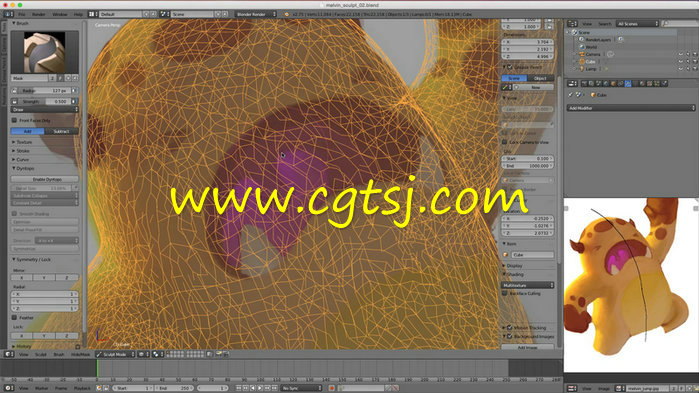Click the play animation button
This screenshot has height=393, width=699.
point(260,388)
